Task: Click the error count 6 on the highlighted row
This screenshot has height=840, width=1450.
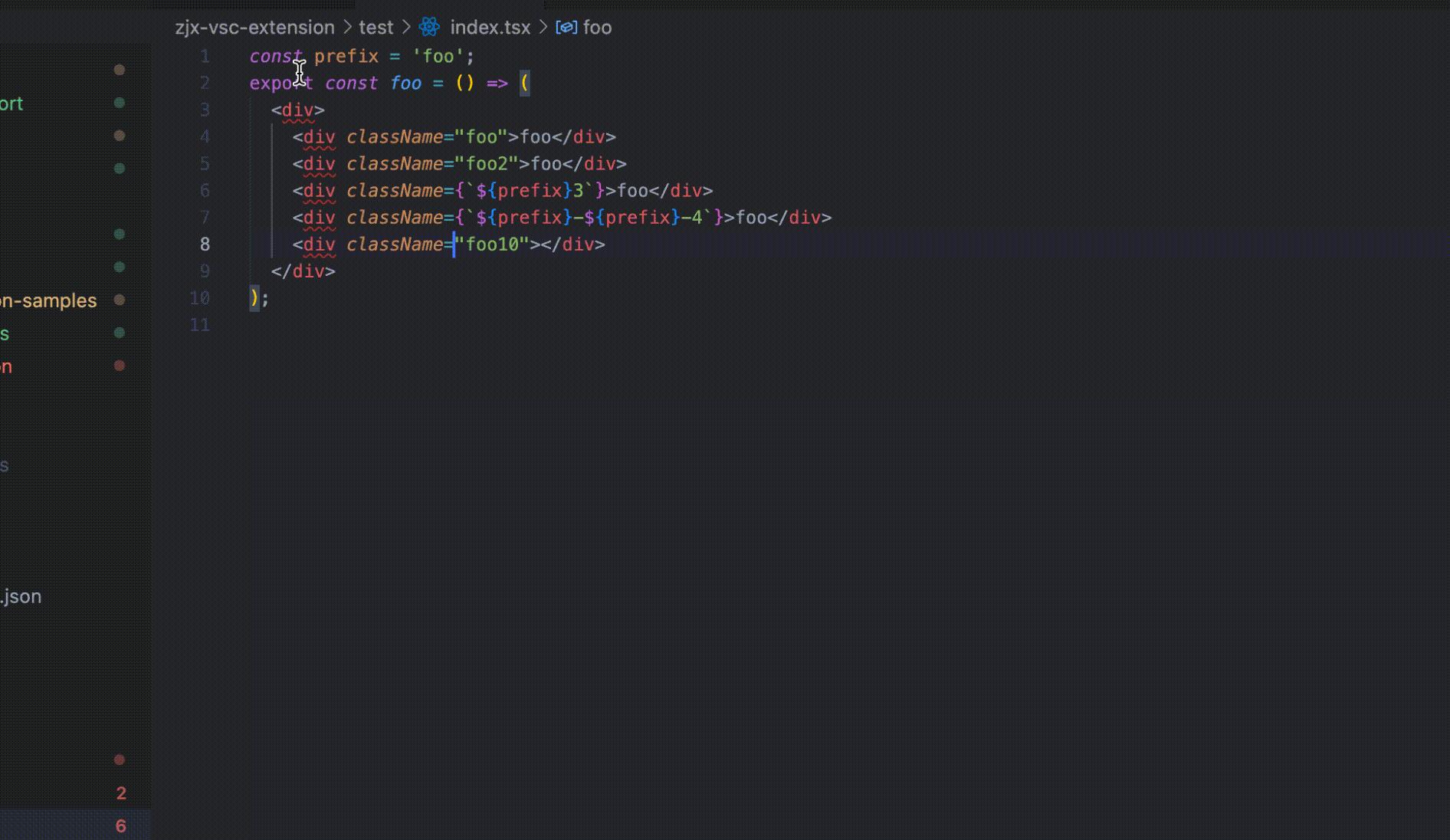Action: click(120, 826)
